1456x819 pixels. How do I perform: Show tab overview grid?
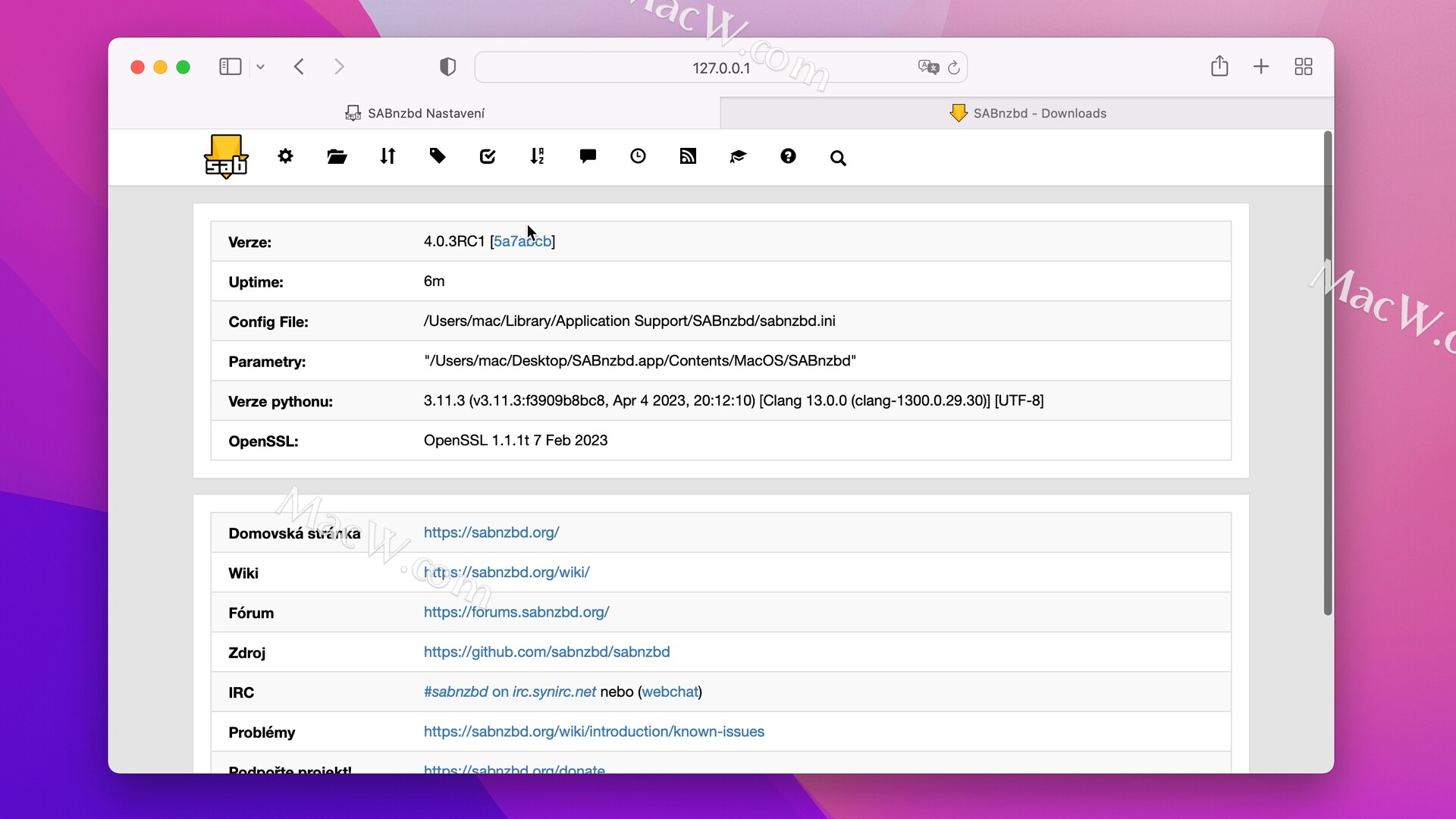(1304, 67)
